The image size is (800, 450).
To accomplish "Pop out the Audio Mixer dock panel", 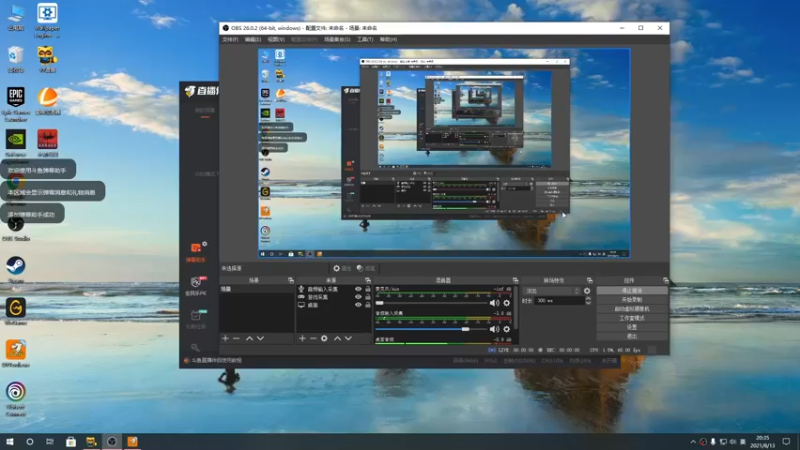I will point(515,280).
